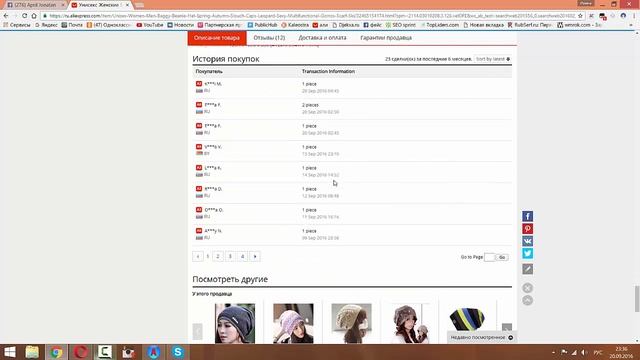The image size is (640, 360).
Task: Click the page vertical scrollbar thumb
Action: coord(636,299)
